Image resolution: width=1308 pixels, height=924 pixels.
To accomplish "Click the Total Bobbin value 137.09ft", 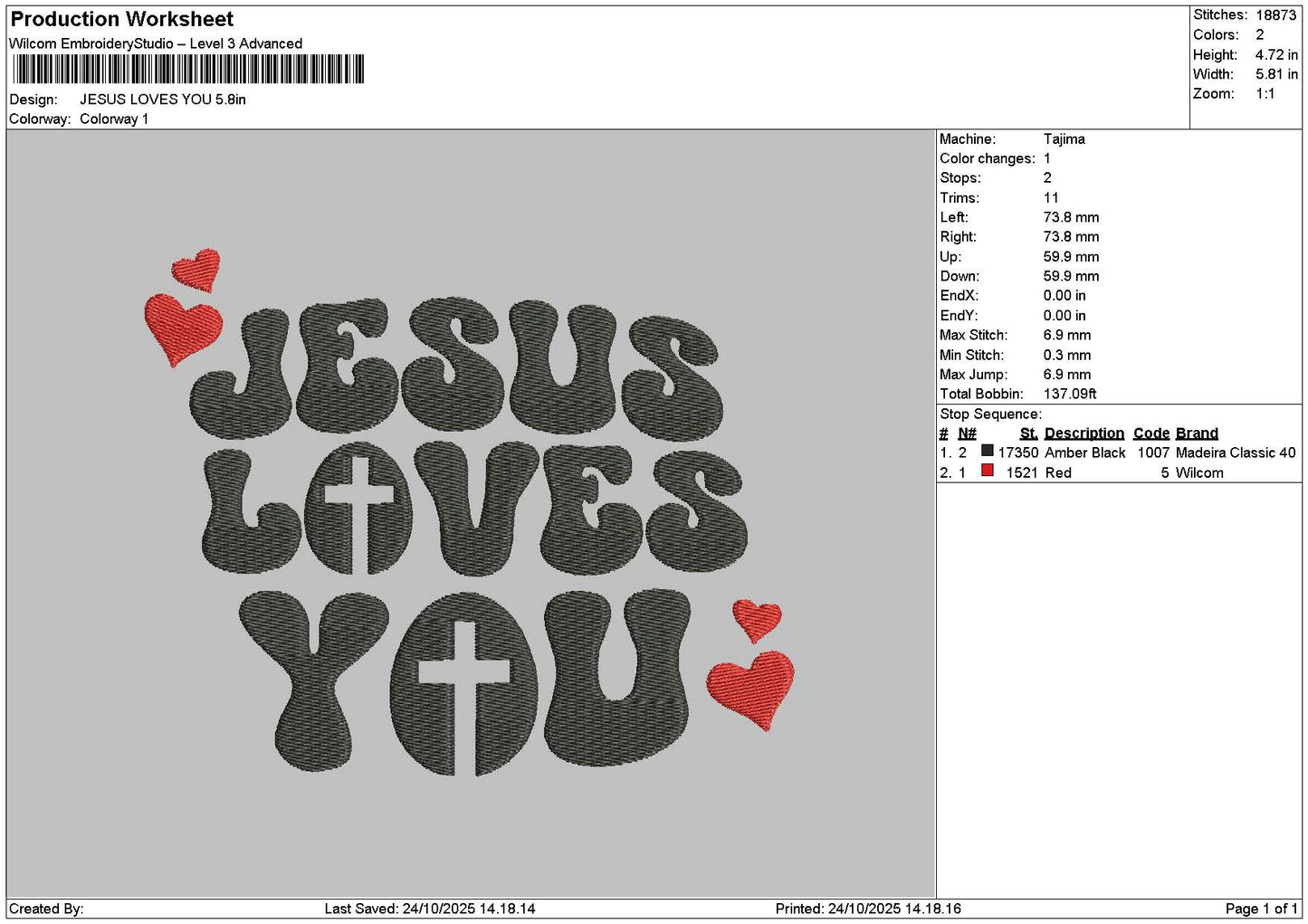I will click(1070, 395).
